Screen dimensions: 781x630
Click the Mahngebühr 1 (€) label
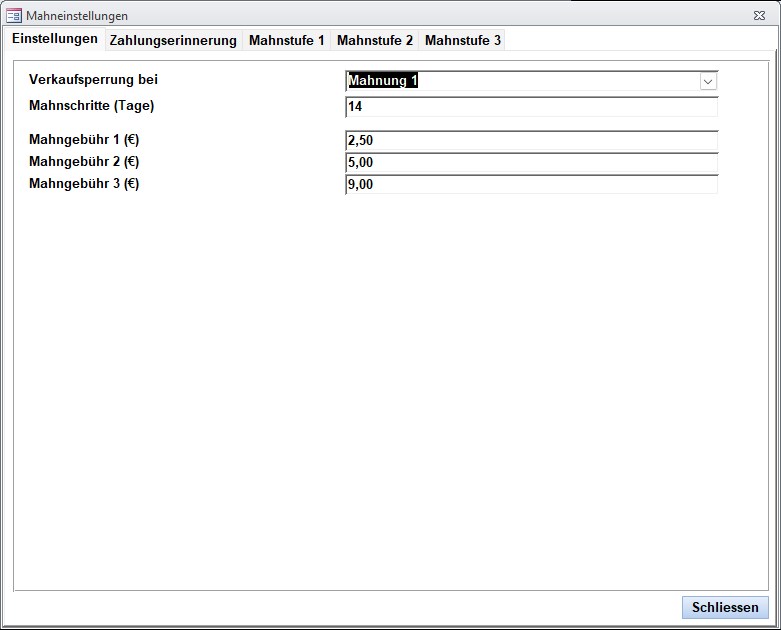[84, 140]
